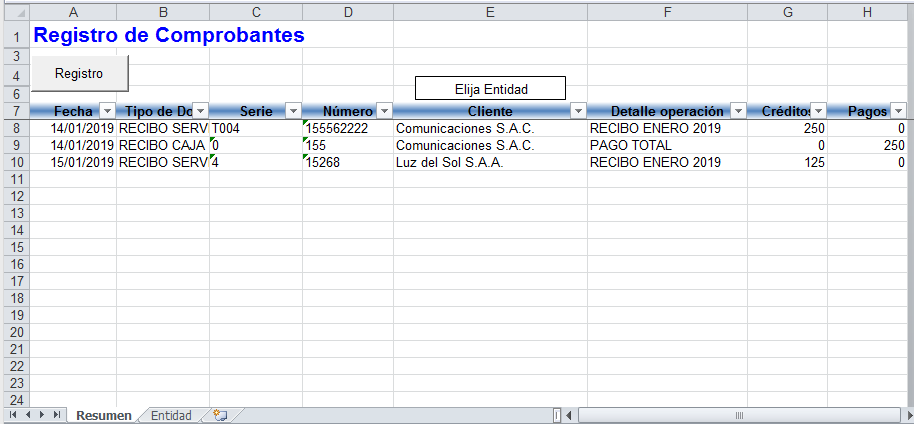Jump to last sheet with navigation arrow
This screenshot has height=424, width=914.
click(x=57, y=415)
